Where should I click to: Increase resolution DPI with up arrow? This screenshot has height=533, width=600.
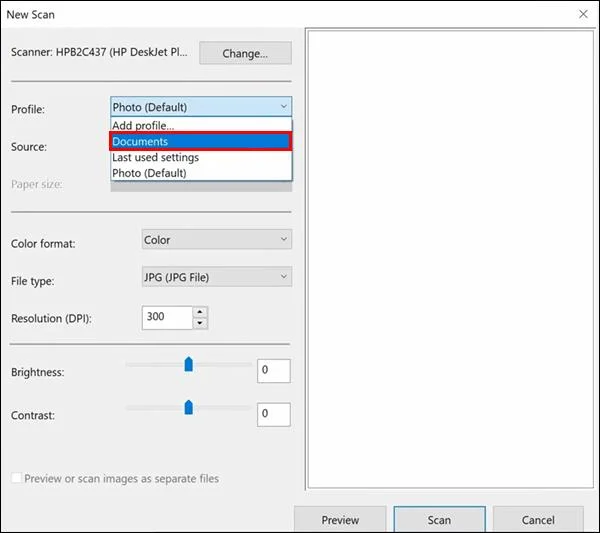(200, 312)
